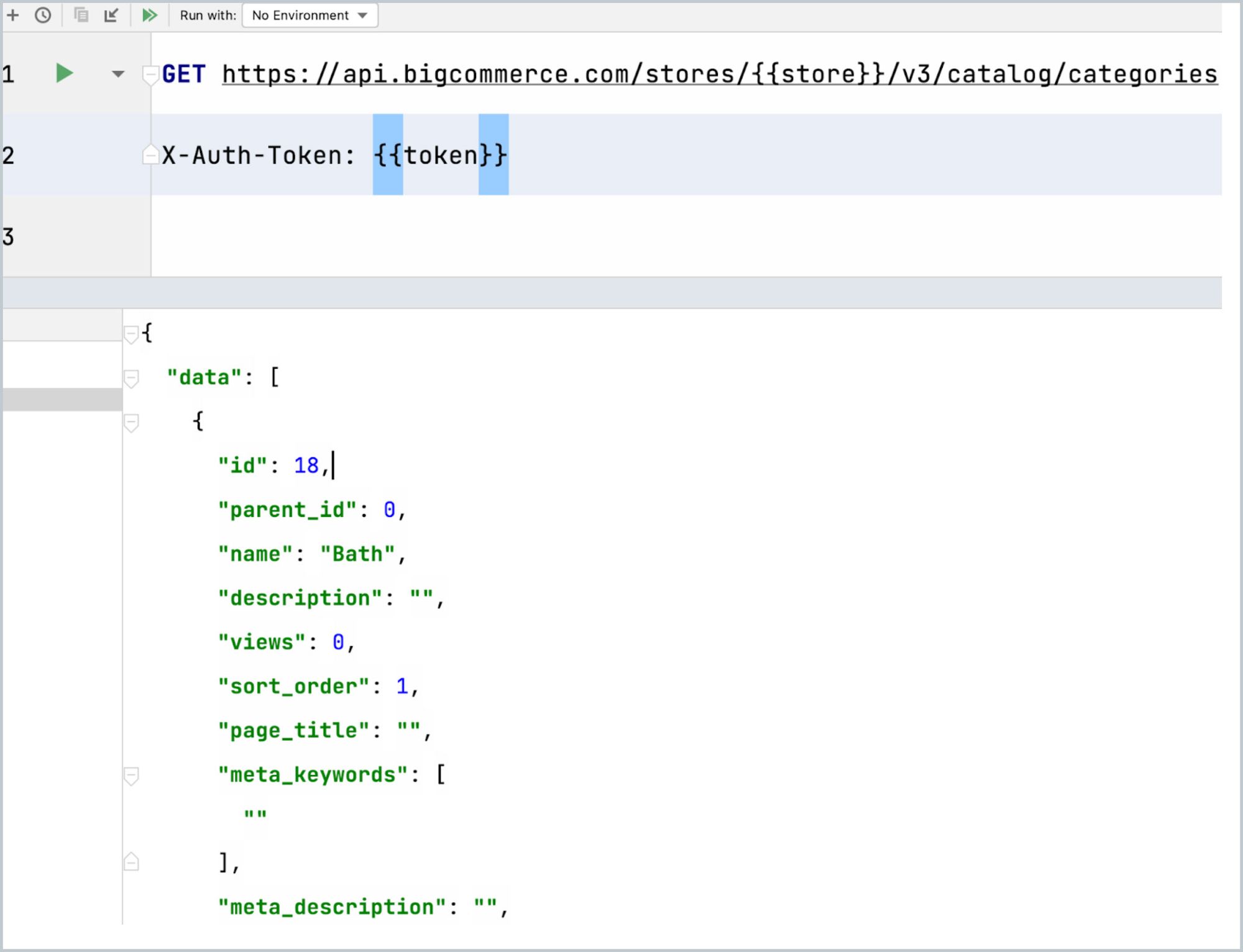This screenshot has height=952, width=1243.
Task: Click line number 1 in the gutter
Action: pos(8,75)
